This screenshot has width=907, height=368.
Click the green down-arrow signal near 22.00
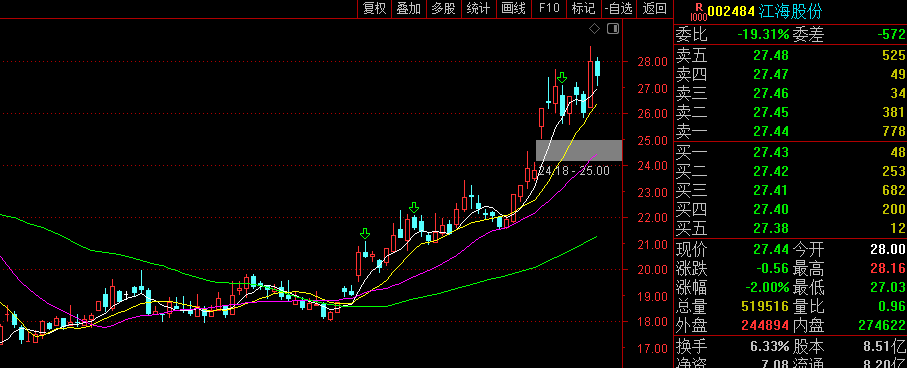(414, 208)
